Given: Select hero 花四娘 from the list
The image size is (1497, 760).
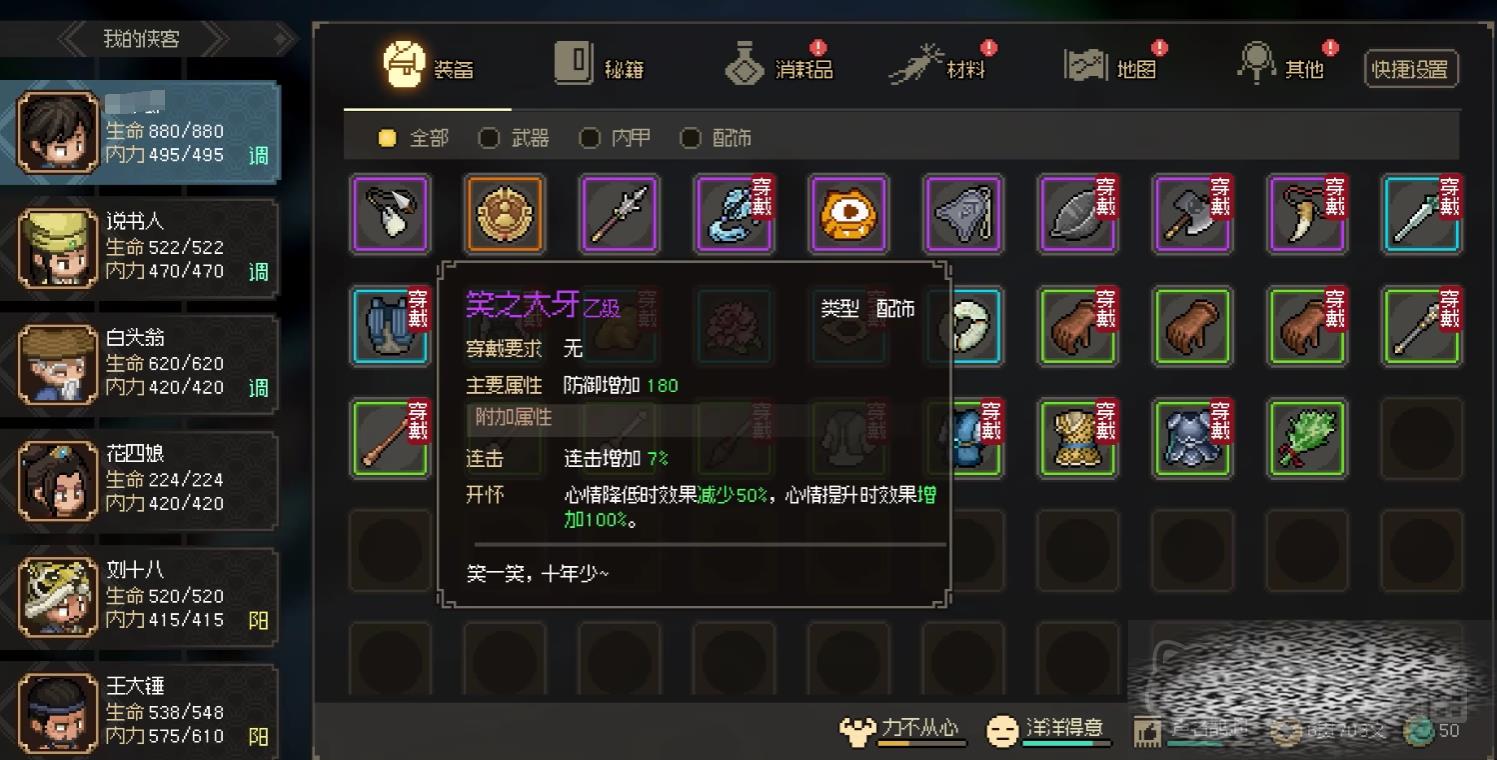Looking at the screenshot, I should tap(140, 480).
